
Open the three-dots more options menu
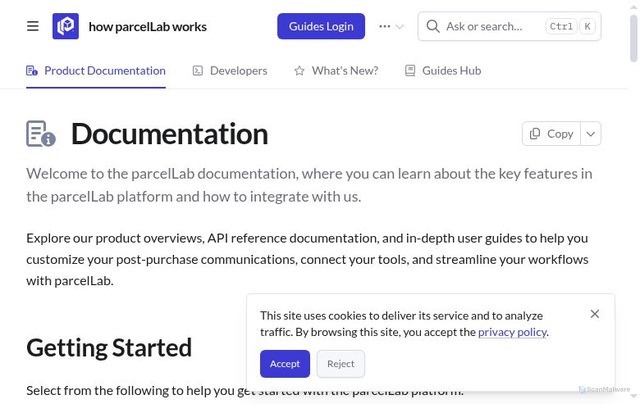(x=391, y=27)
